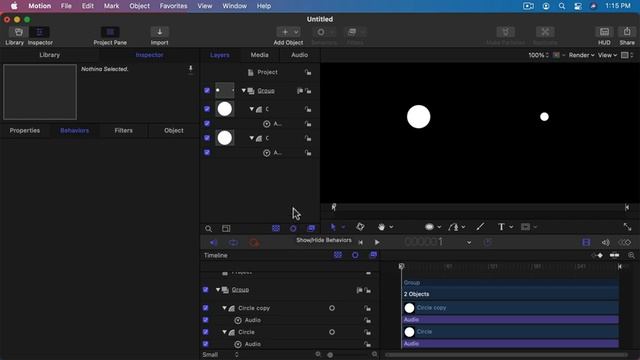Select the arrow Select/Transform tool

coord(333,227)
